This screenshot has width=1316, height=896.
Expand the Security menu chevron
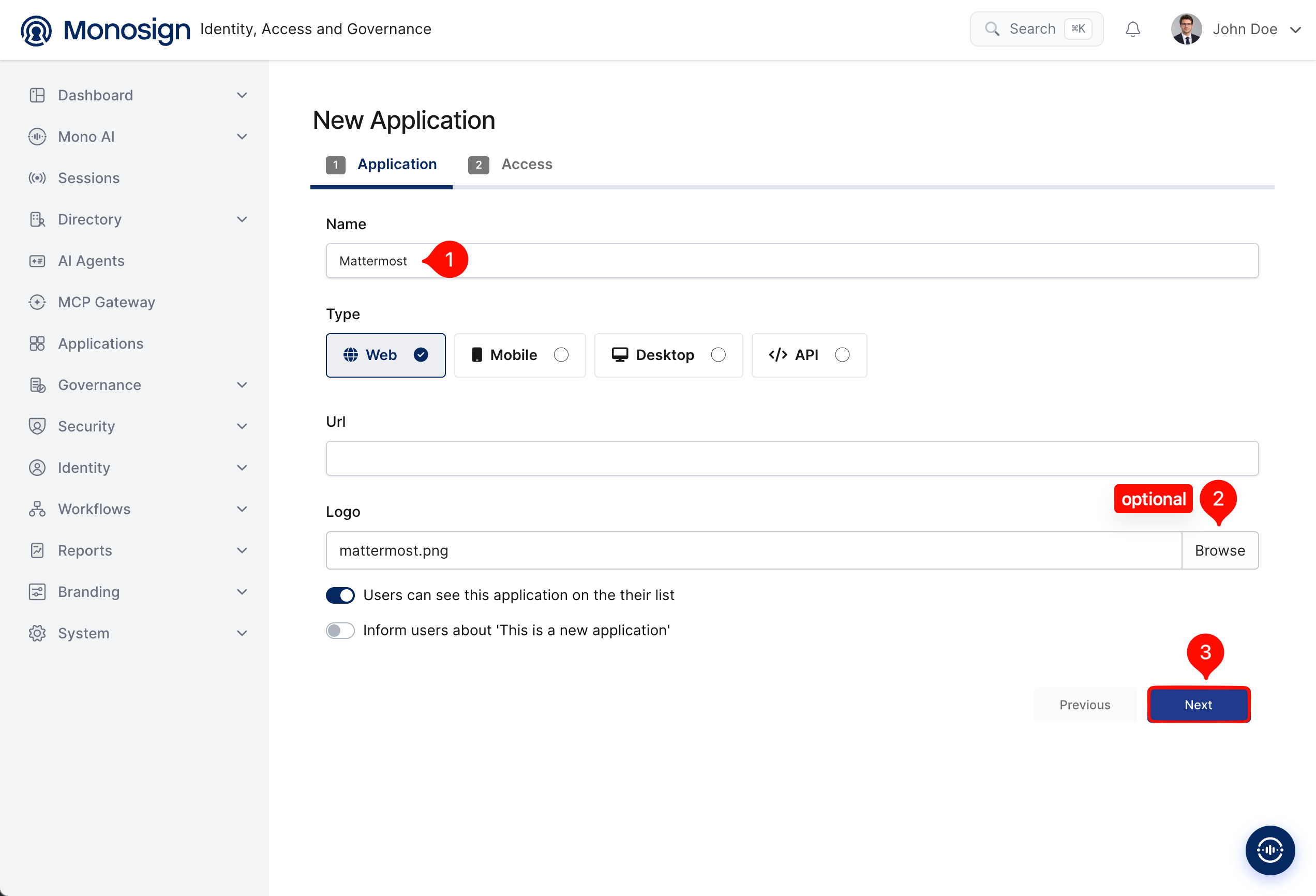pyautogui.click(x=242, y=426)
